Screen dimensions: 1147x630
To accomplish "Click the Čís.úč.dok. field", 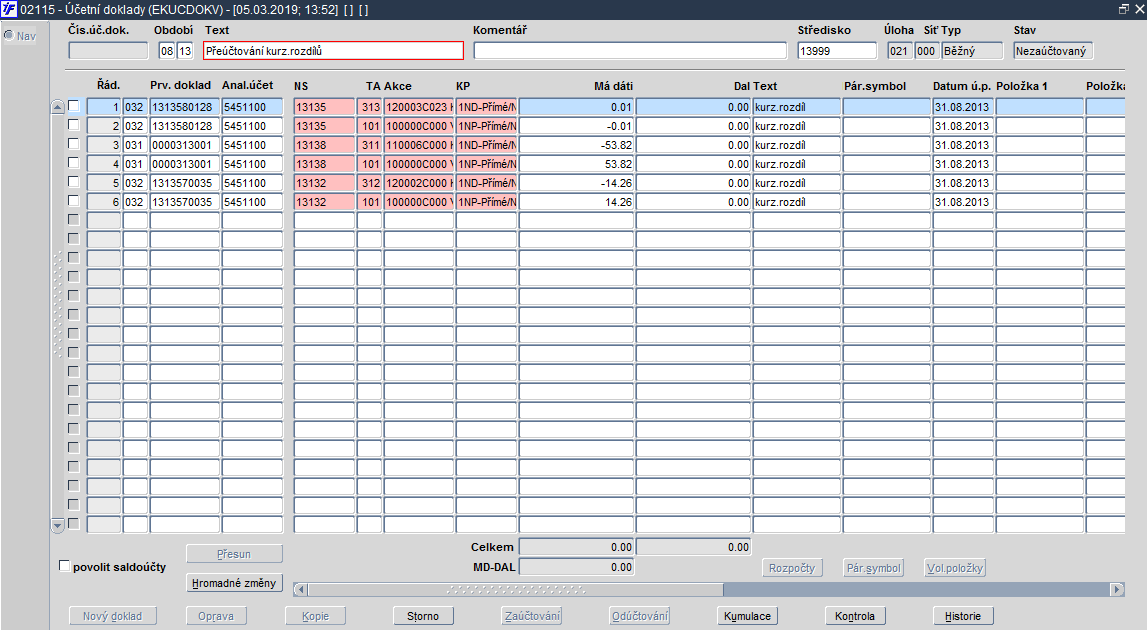I will (108, 50).
